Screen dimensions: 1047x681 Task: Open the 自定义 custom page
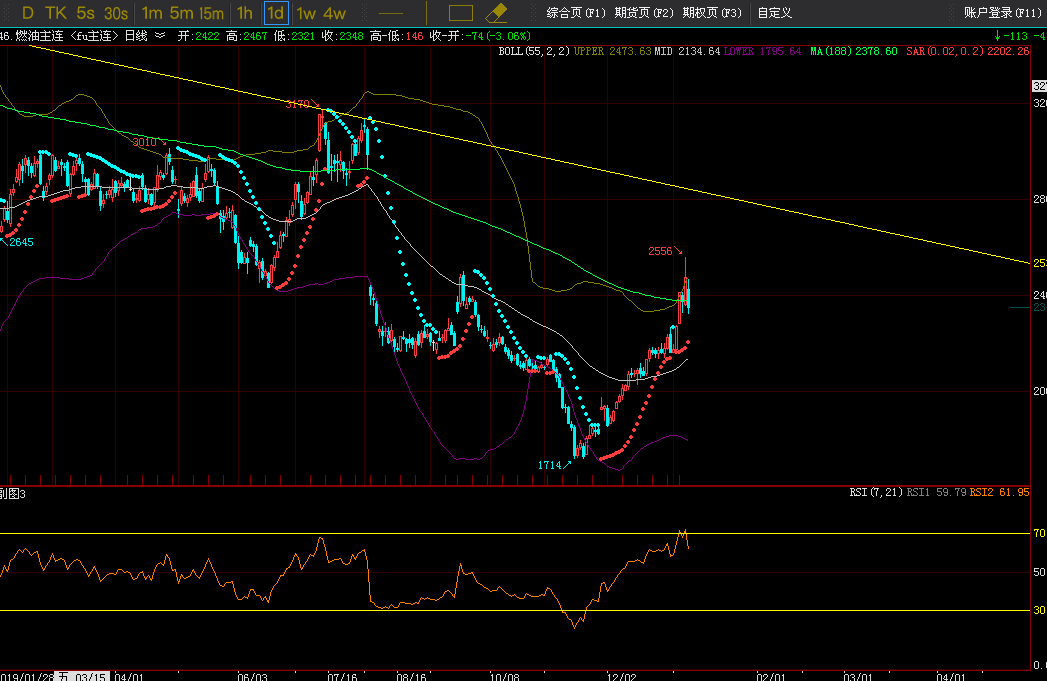pyautogui.click(x=775, y=13)
